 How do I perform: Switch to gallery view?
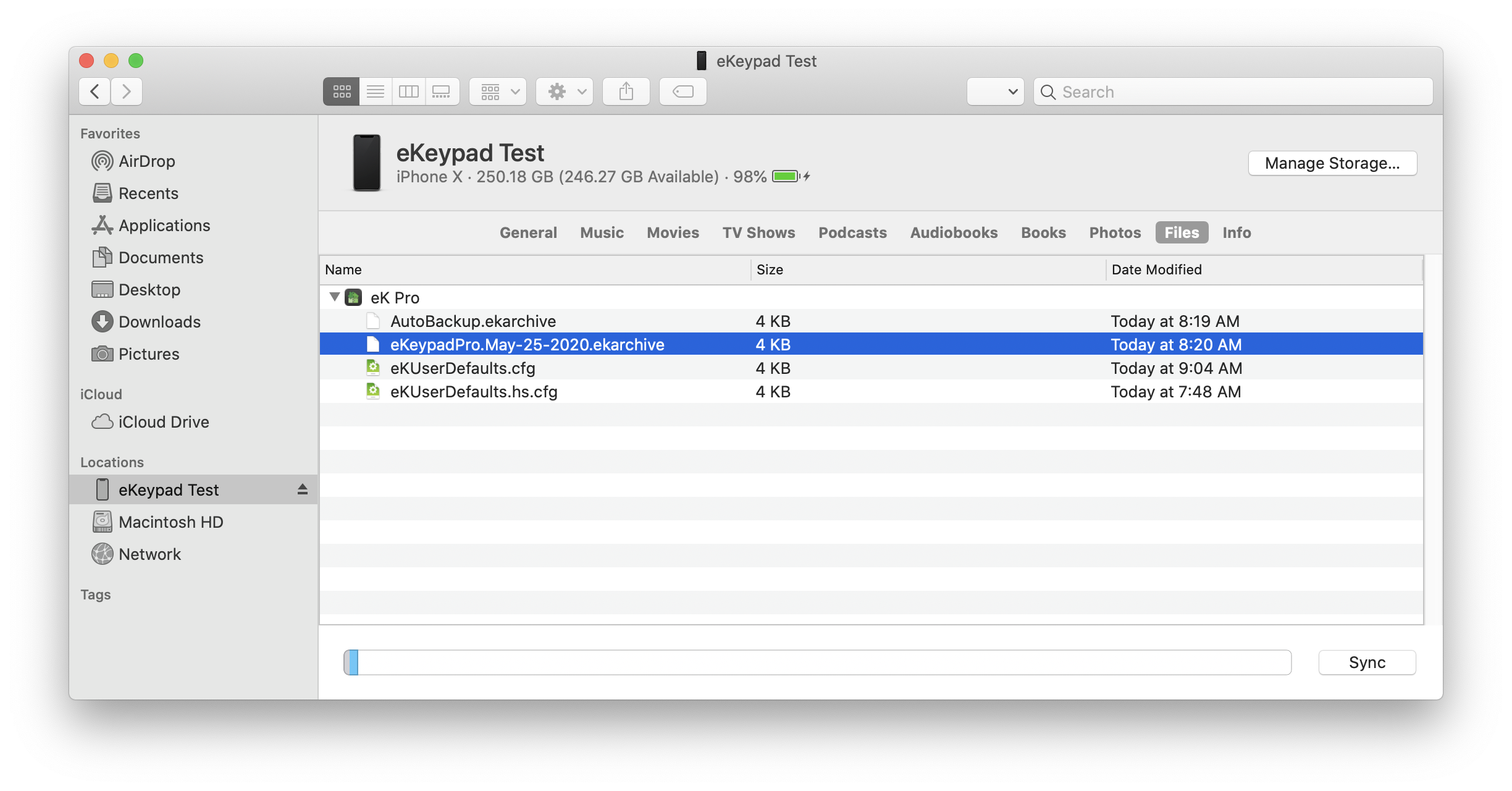coord(442,91)
